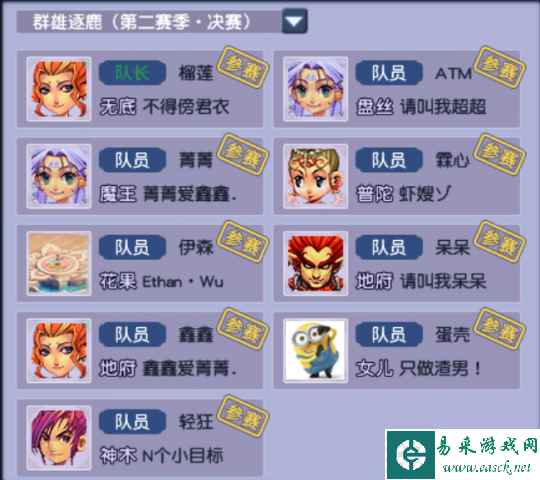Click the green 队长 badge for 榴莲
540x480 pixels.
[132, 73]
